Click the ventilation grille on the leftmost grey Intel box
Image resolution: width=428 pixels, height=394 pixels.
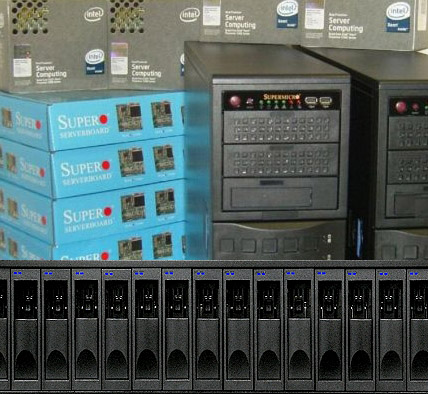click(29, 17)
